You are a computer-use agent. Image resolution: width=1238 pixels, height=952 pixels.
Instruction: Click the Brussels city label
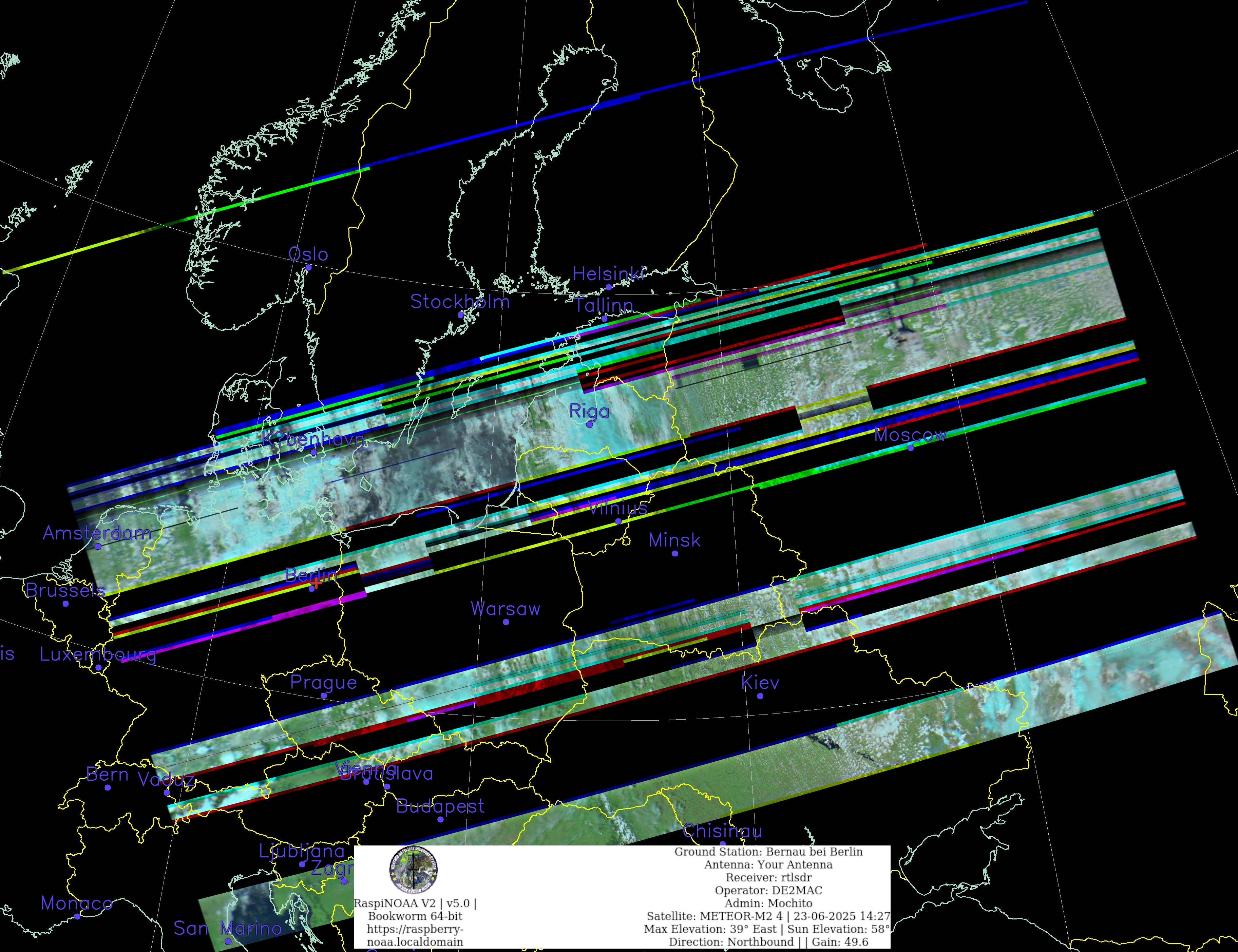[65, 590]
